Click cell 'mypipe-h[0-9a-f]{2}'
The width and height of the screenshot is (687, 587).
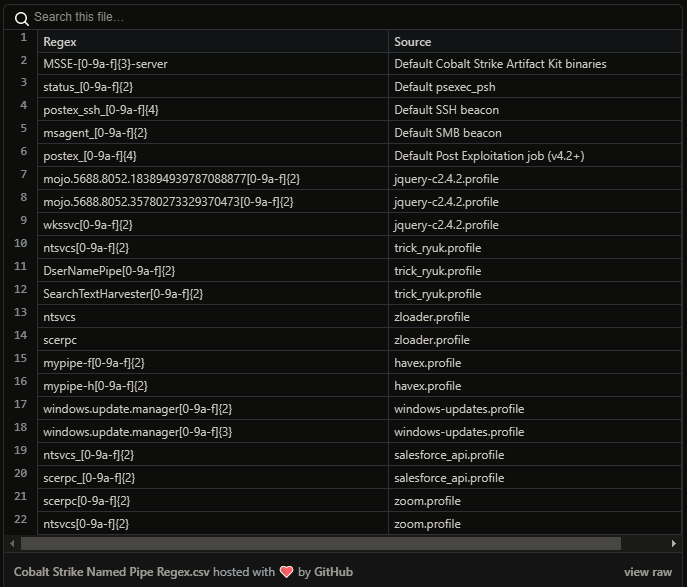pyautogui.click(x=213, y=386)
